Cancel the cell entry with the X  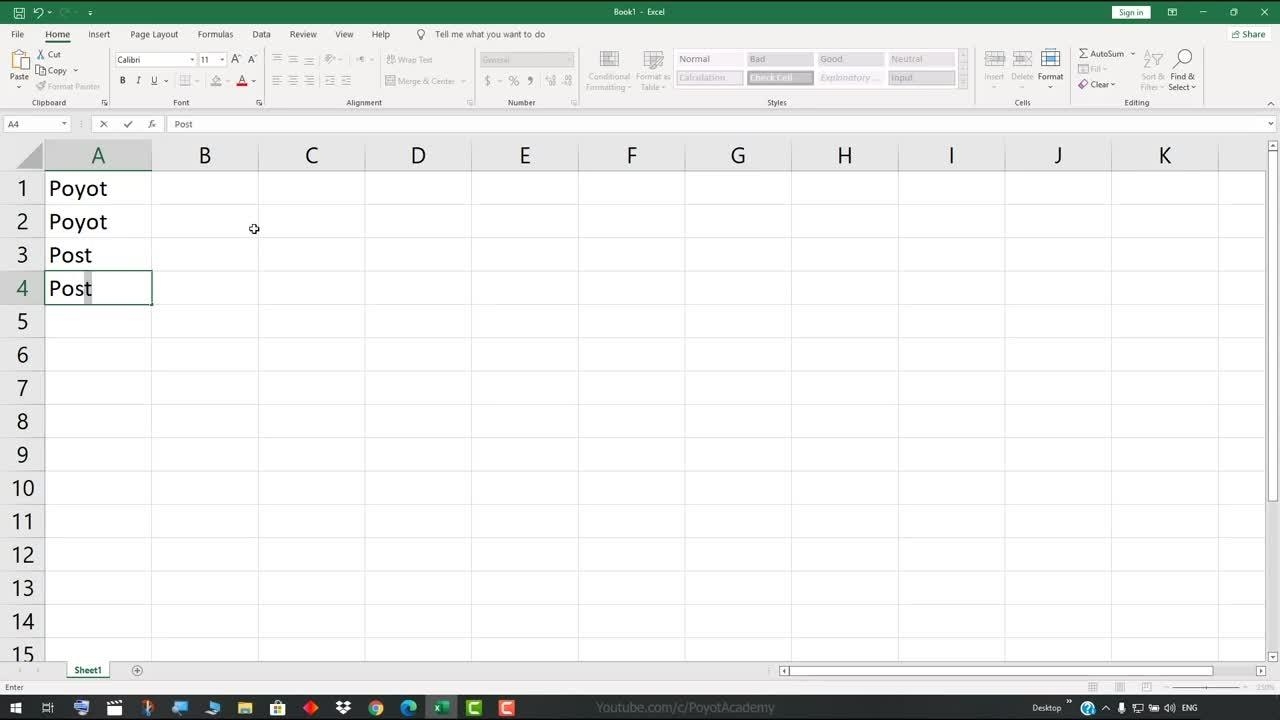tap(103, 124)
